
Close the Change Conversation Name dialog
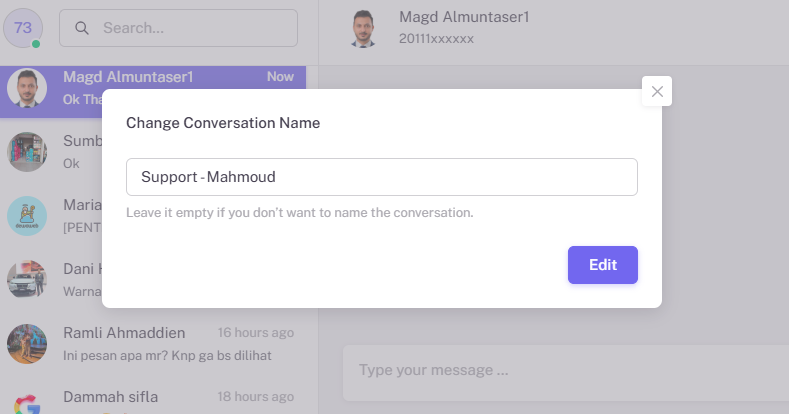coord(657,91)
